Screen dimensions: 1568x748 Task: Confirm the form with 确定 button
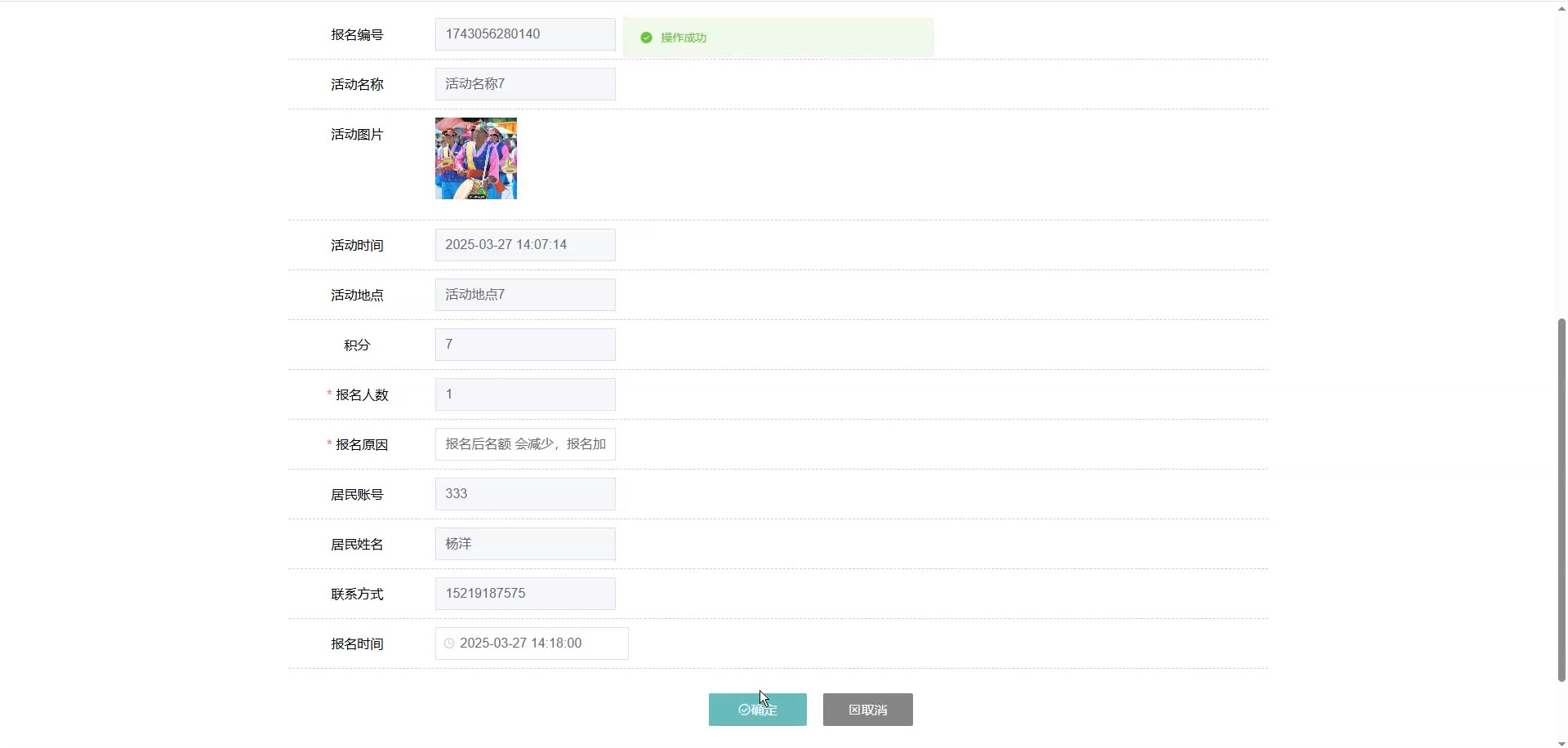pyautogui.click(x=758, y=710)
